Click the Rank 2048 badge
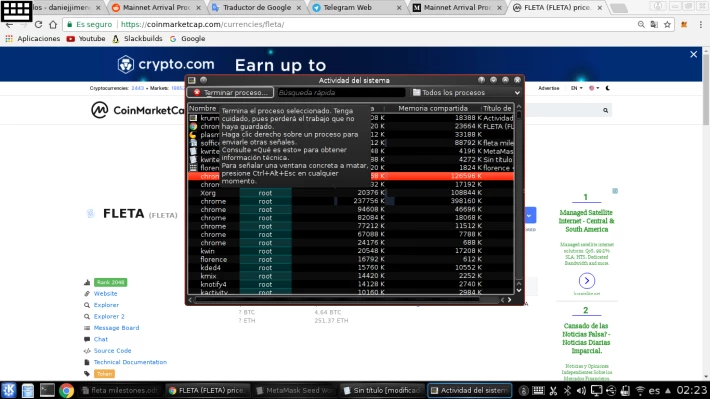Viewport: 710px width, 399px height. point(110,282)
